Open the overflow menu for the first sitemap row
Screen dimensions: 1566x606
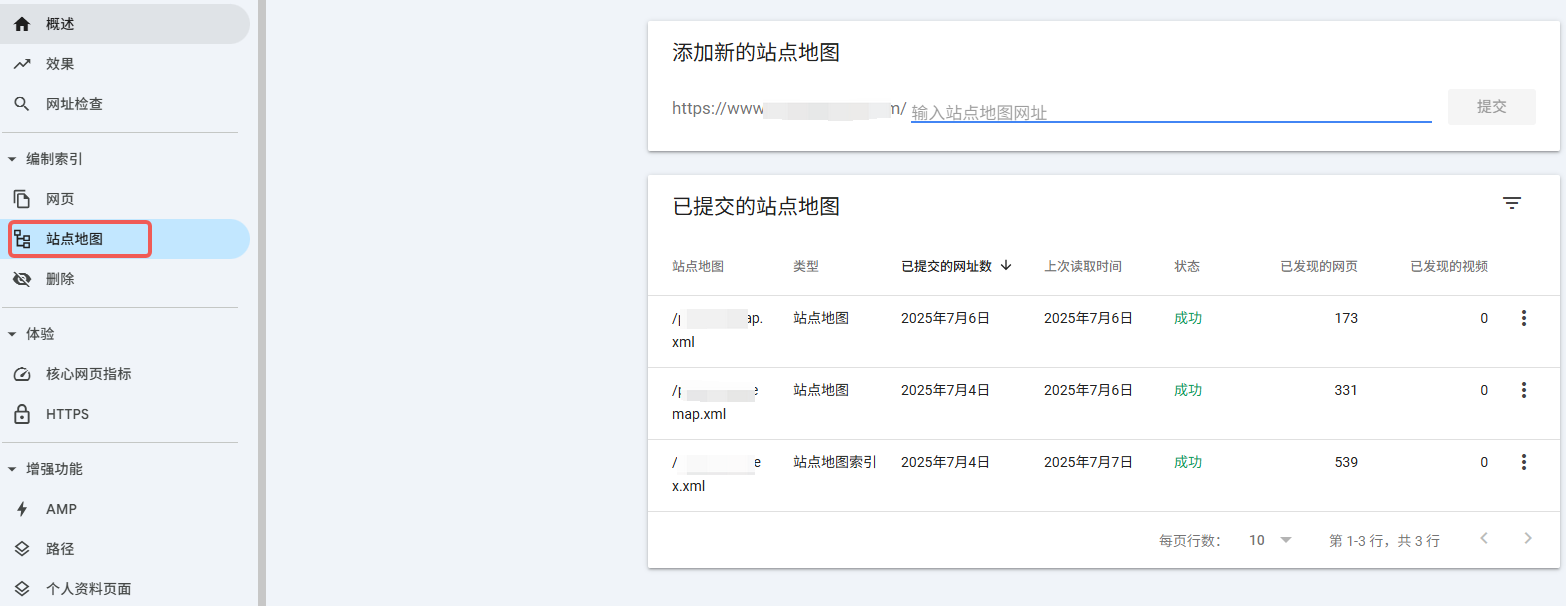[x=1523, y=318]
